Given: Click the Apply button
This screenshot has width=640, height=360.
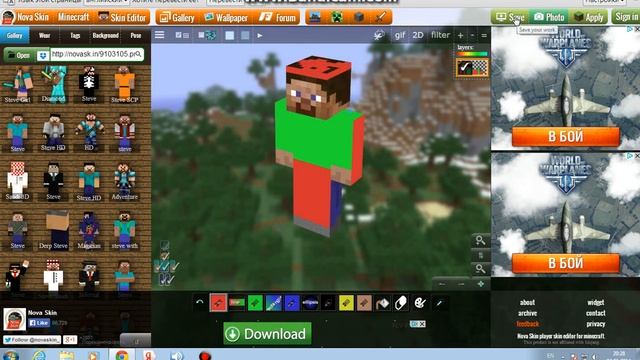Looking at the screenshot, I should coord(588,17).
